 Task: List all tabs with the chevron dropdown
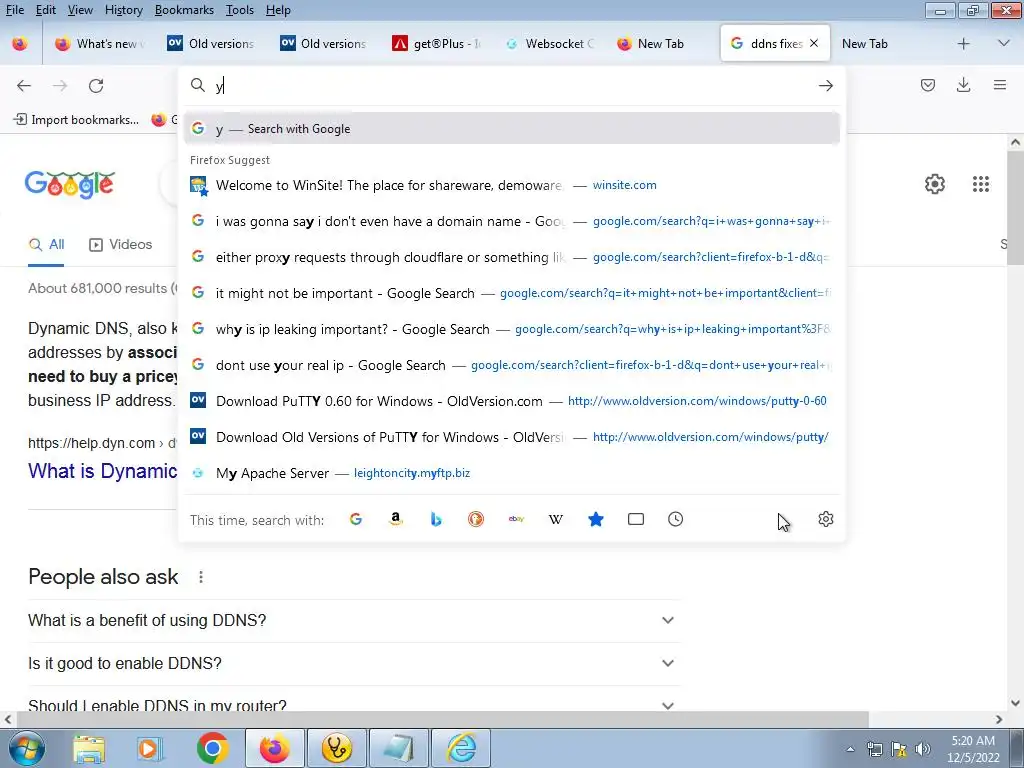point(1004,44)
